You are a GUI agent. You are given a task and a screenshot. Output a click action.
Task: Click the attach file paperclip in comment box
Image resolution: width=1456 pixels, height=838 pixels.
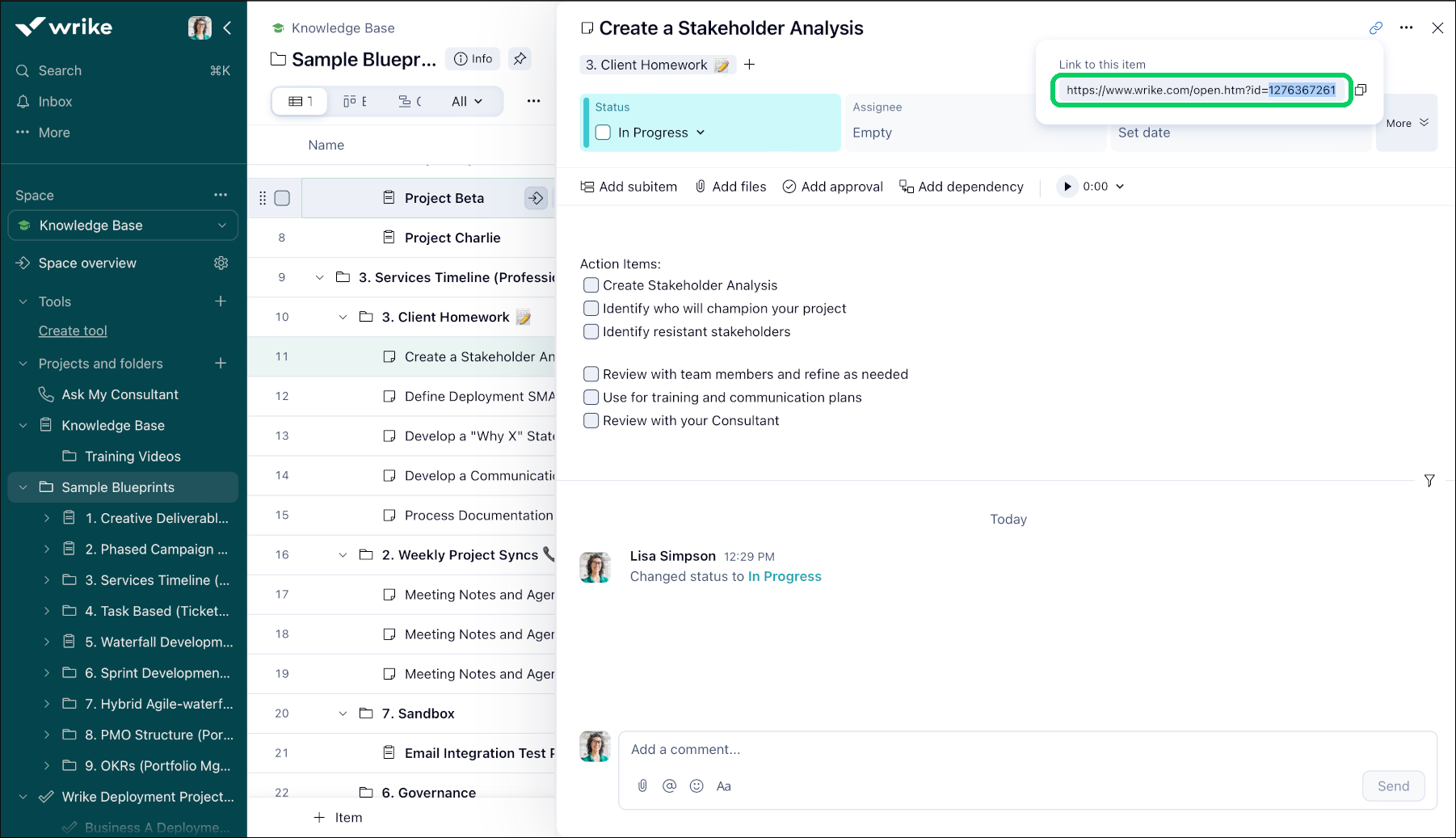pyautogui.click(x=642, y=786)
